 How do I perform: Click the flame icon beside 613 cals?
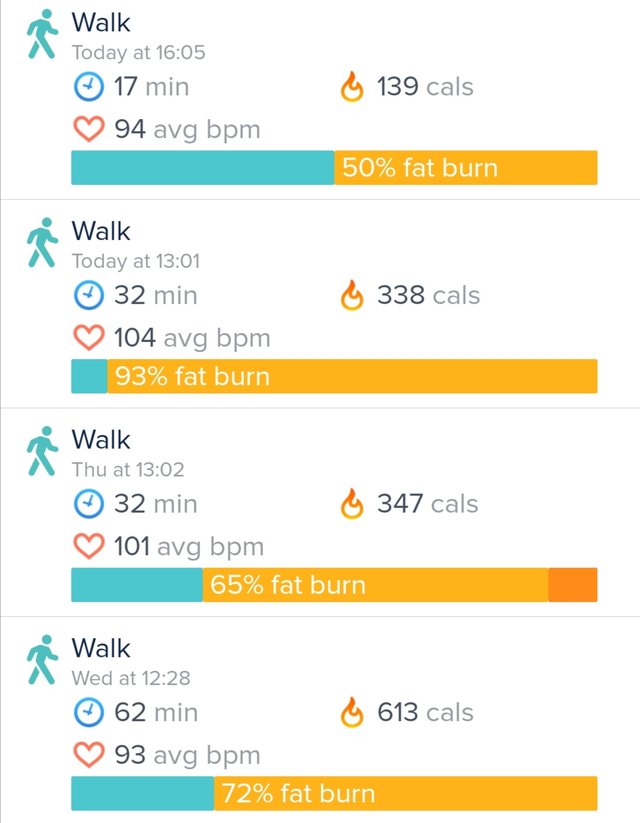click(352, 712)
